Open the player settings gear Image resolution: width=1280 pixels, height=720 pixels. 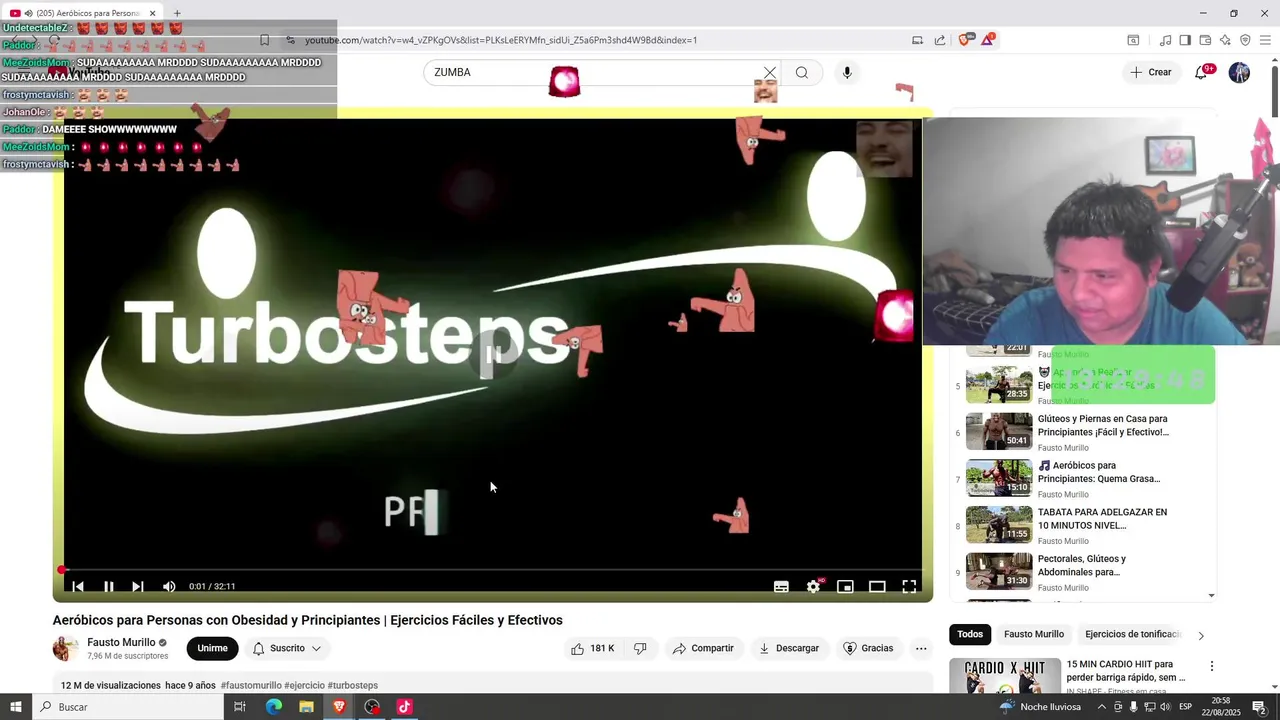[x=813, y=587]
